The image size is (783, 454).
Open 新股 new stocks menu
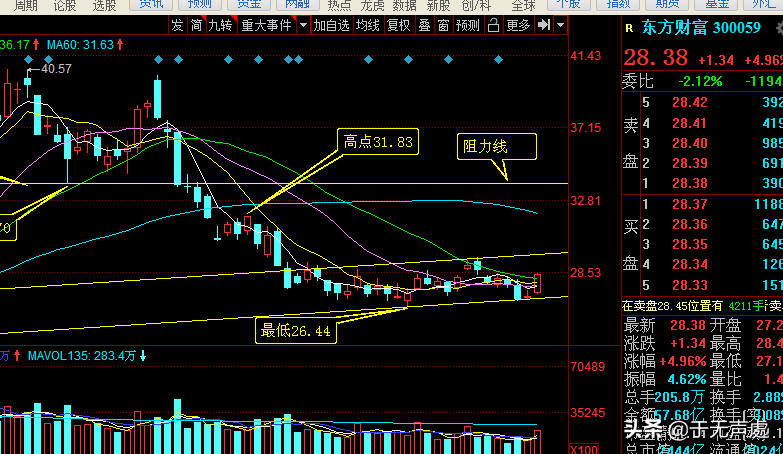(x=438, y=5)
